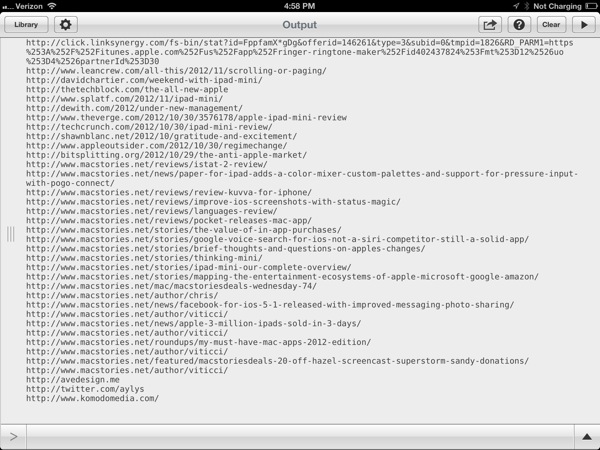Screen dimensions: 600x450
Task: Open help with the question mark icon
Action: pyautogui.click(x=519, y=25)
